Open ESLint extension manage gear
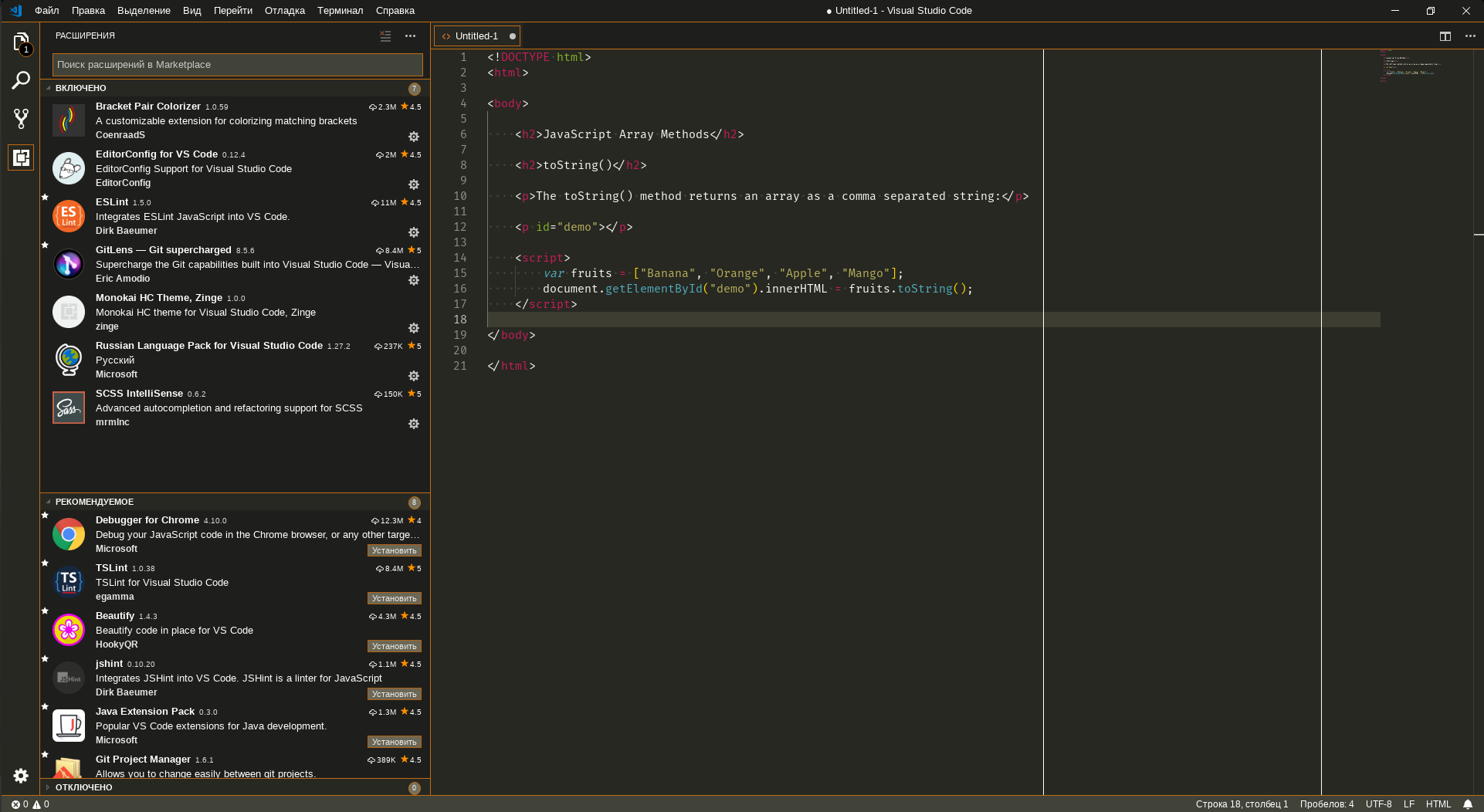Image resolution: width=1484 pixels, height=812 pixels. tap(414, 232)
